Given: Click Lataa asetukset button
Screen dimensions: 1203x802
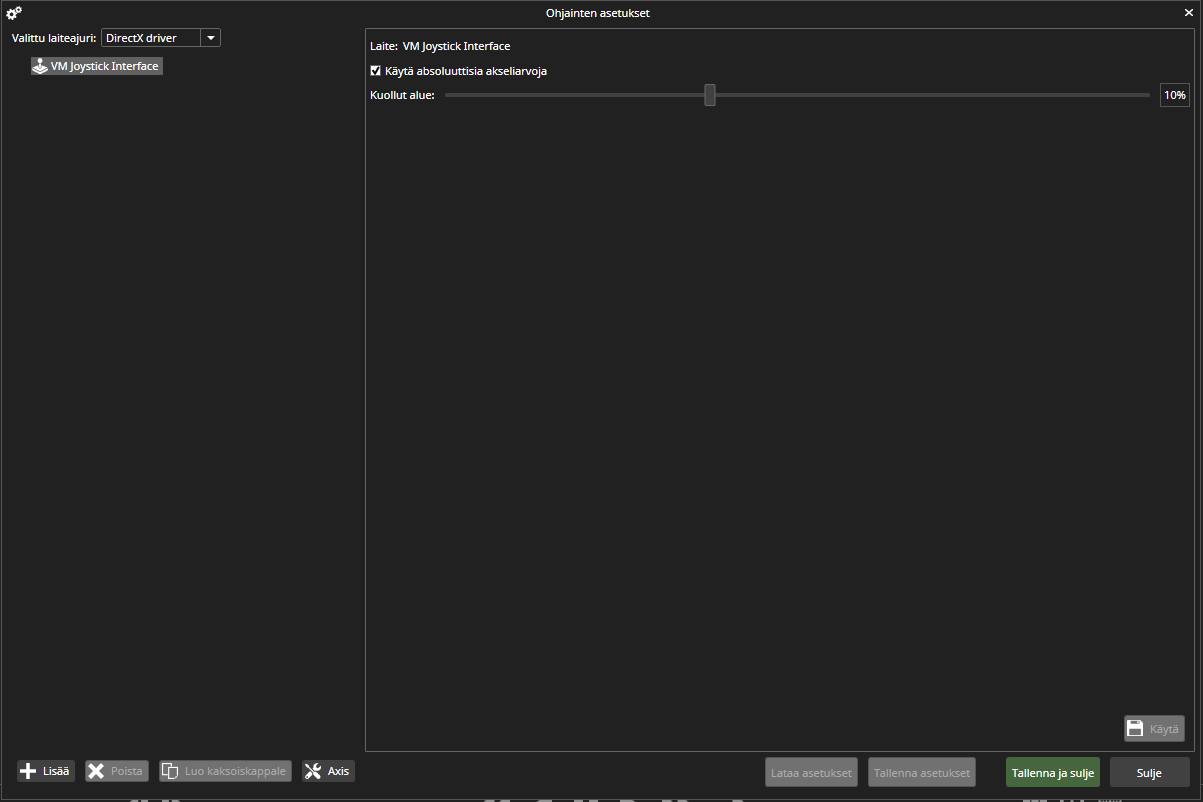Looking at the screenshot, I should [x=812, y=773].
